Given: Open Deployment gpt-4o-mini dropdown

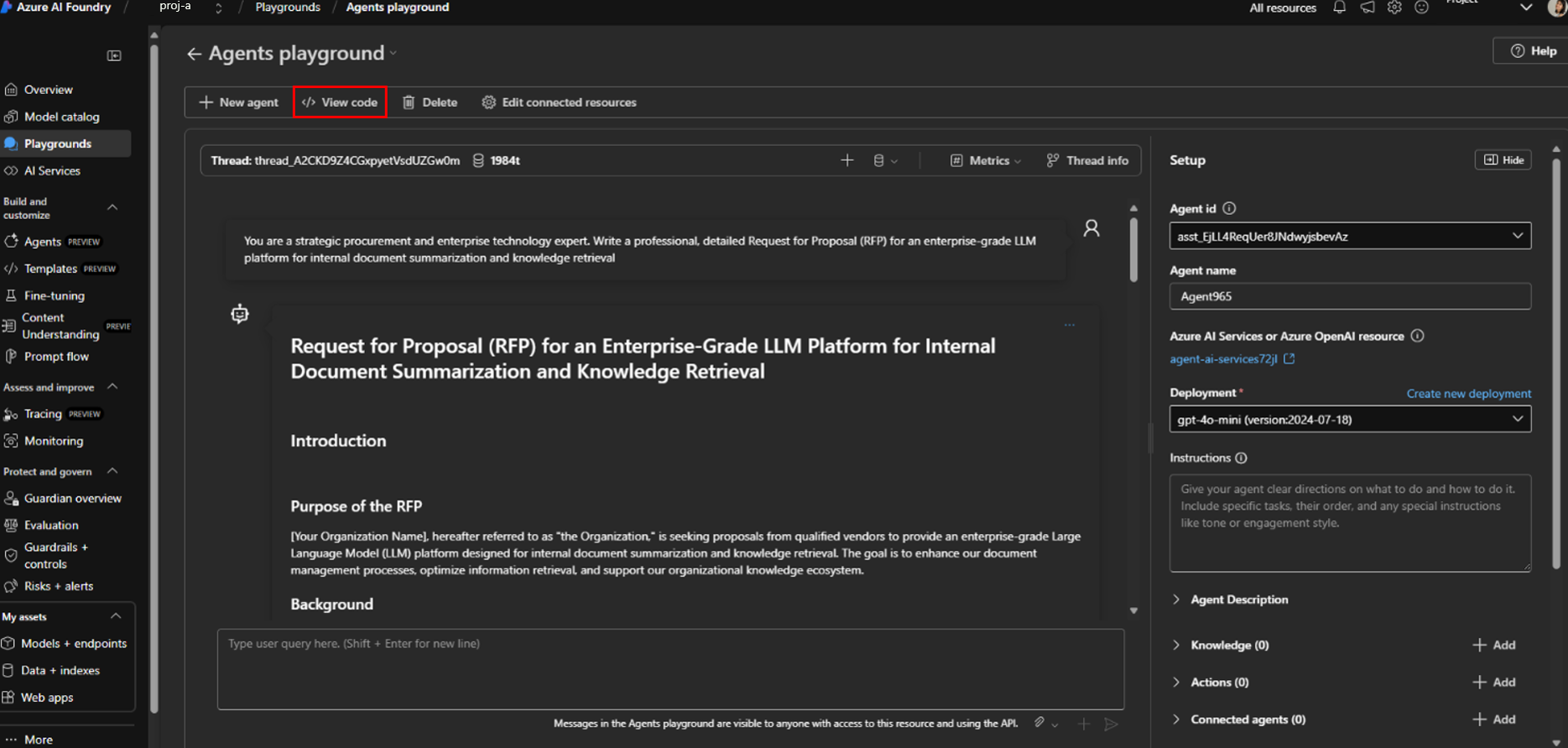Looking at the screenshot, I should tap(1350, 419).
